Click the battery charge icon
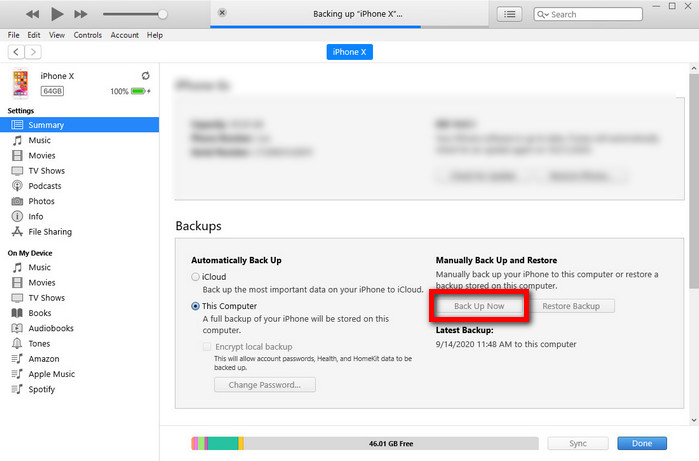The width and height of the screenshot is (699, 461). (139, 91)
